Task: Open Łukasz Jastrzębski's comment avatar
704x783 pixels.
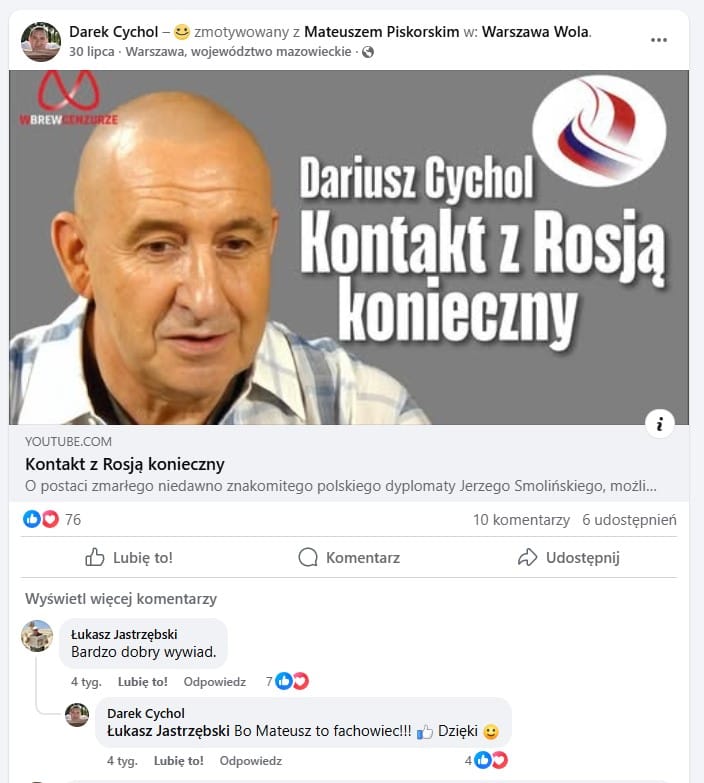Action: pyautogui.click(x=37, y=636)
